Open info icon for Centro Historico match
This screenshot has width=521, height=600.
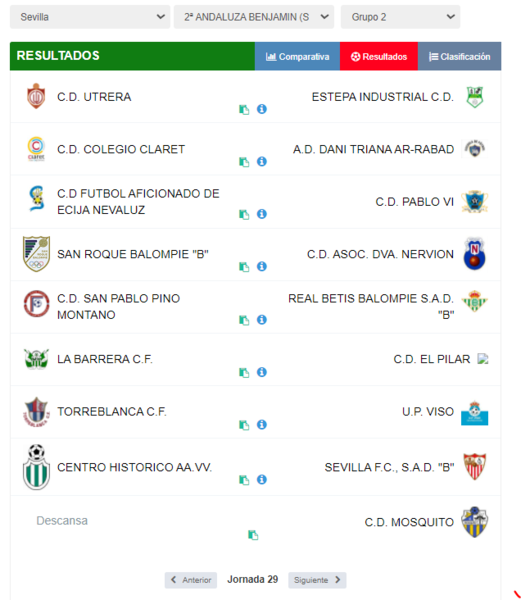(262, 479)
